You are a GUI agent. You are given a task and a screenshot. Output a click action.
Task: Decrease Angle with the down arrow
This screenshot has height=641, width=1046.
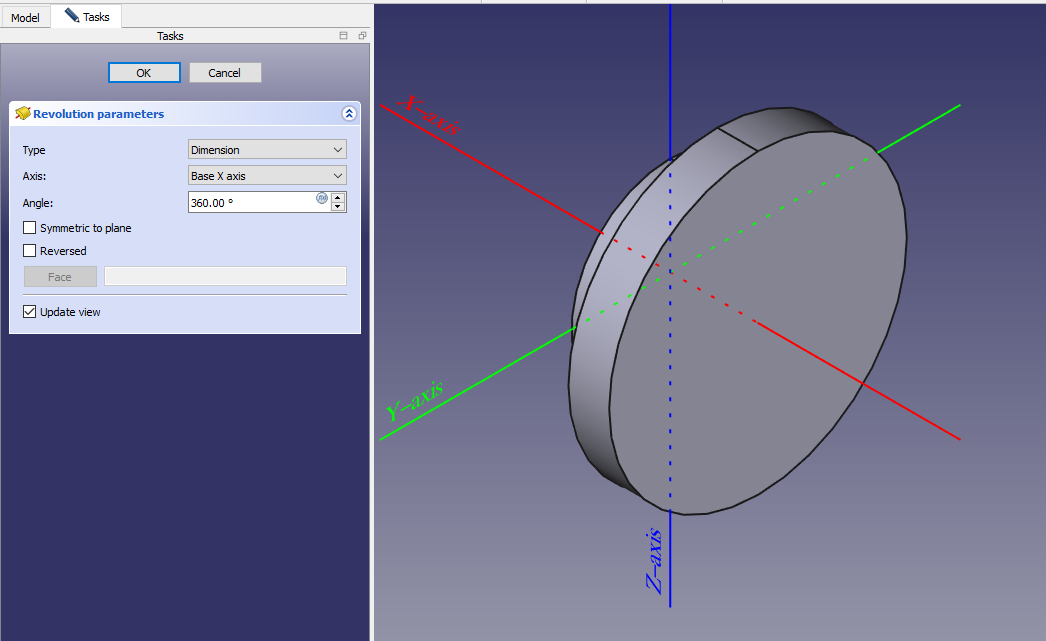point(338,207)
